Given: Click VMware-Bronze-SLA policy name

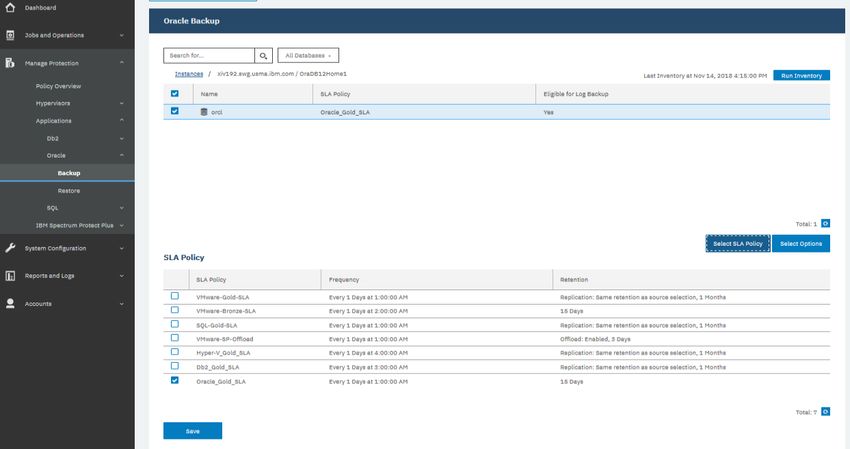Looking at the screenshot, I should 226,311.
